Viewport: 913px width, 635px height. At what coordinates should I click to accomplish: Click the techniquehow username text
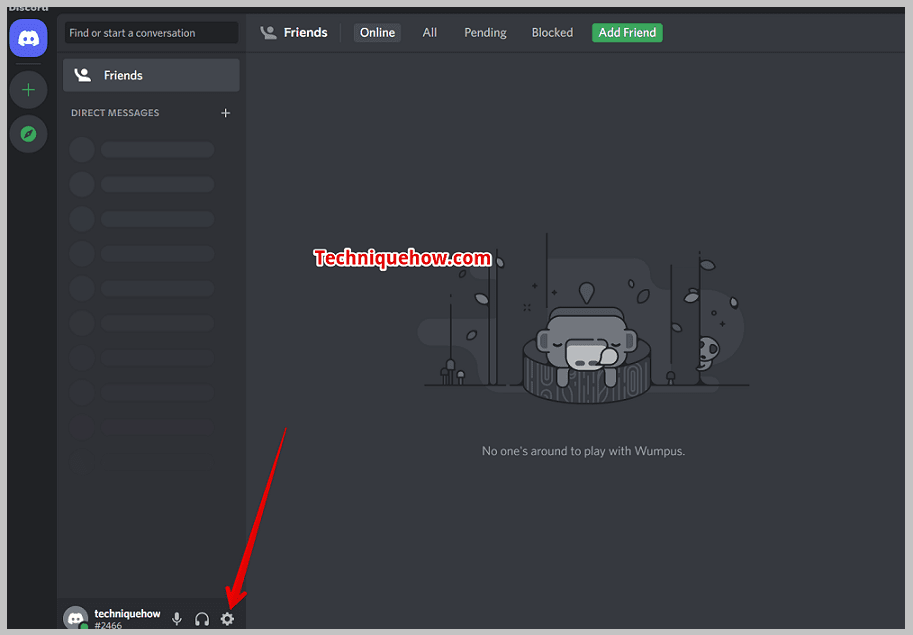coord(127,613)
